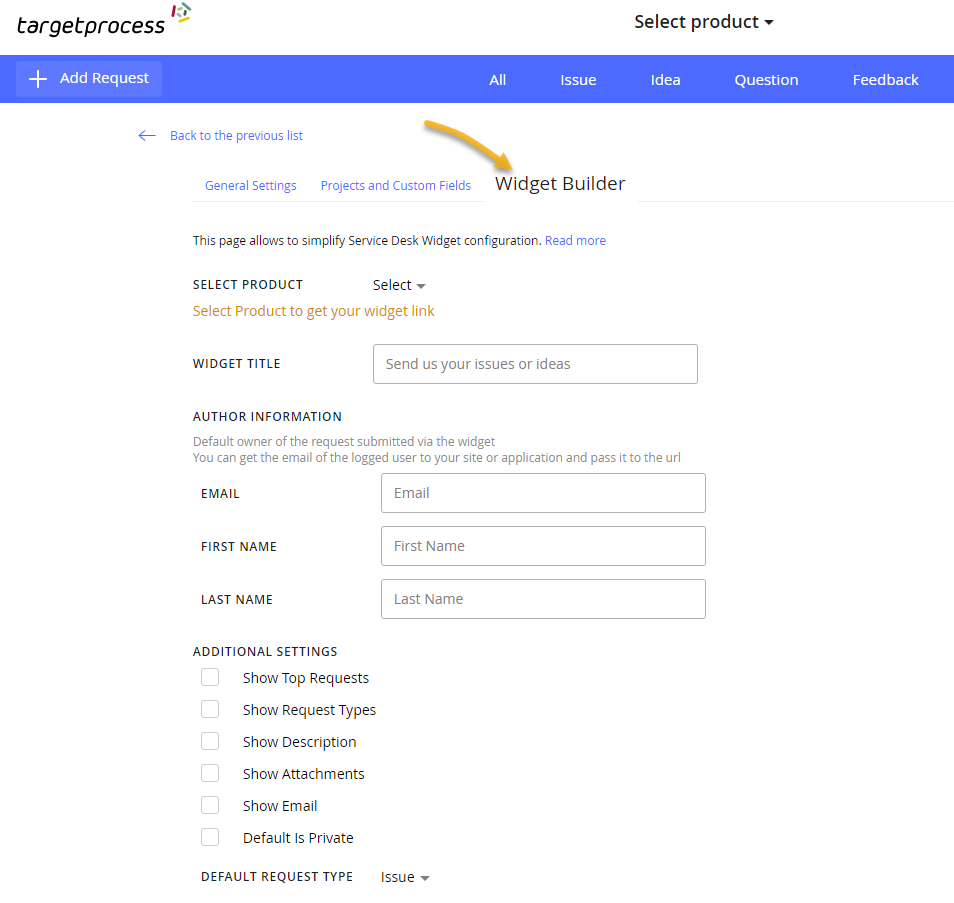Click 'Select Product to get your widget link' text
Image resolution: width=954 pixels, height=903 pixels.
[313, 312]
